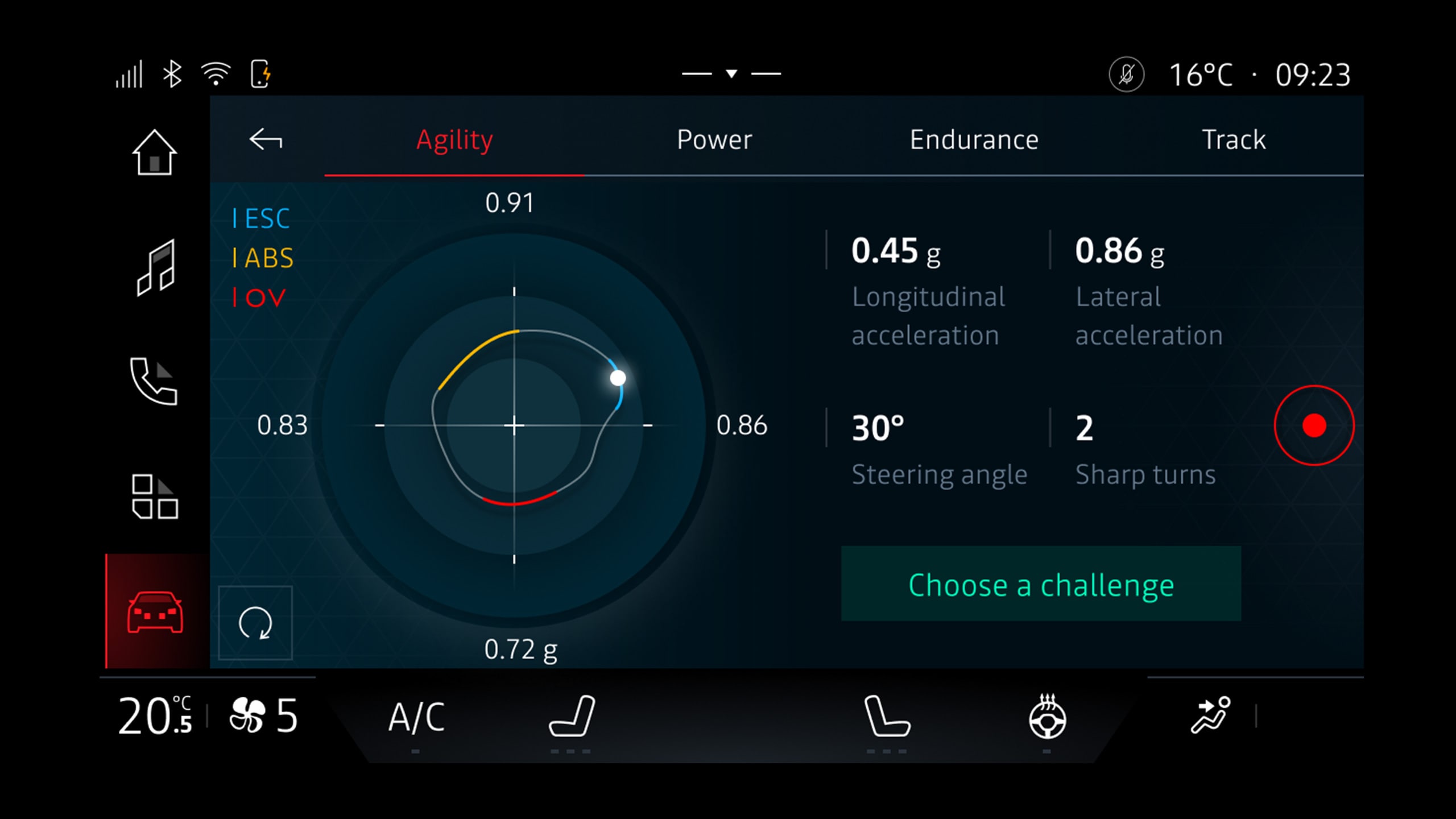
Task: Toggle the ABS indicator
Action: [x=263, y=258]
